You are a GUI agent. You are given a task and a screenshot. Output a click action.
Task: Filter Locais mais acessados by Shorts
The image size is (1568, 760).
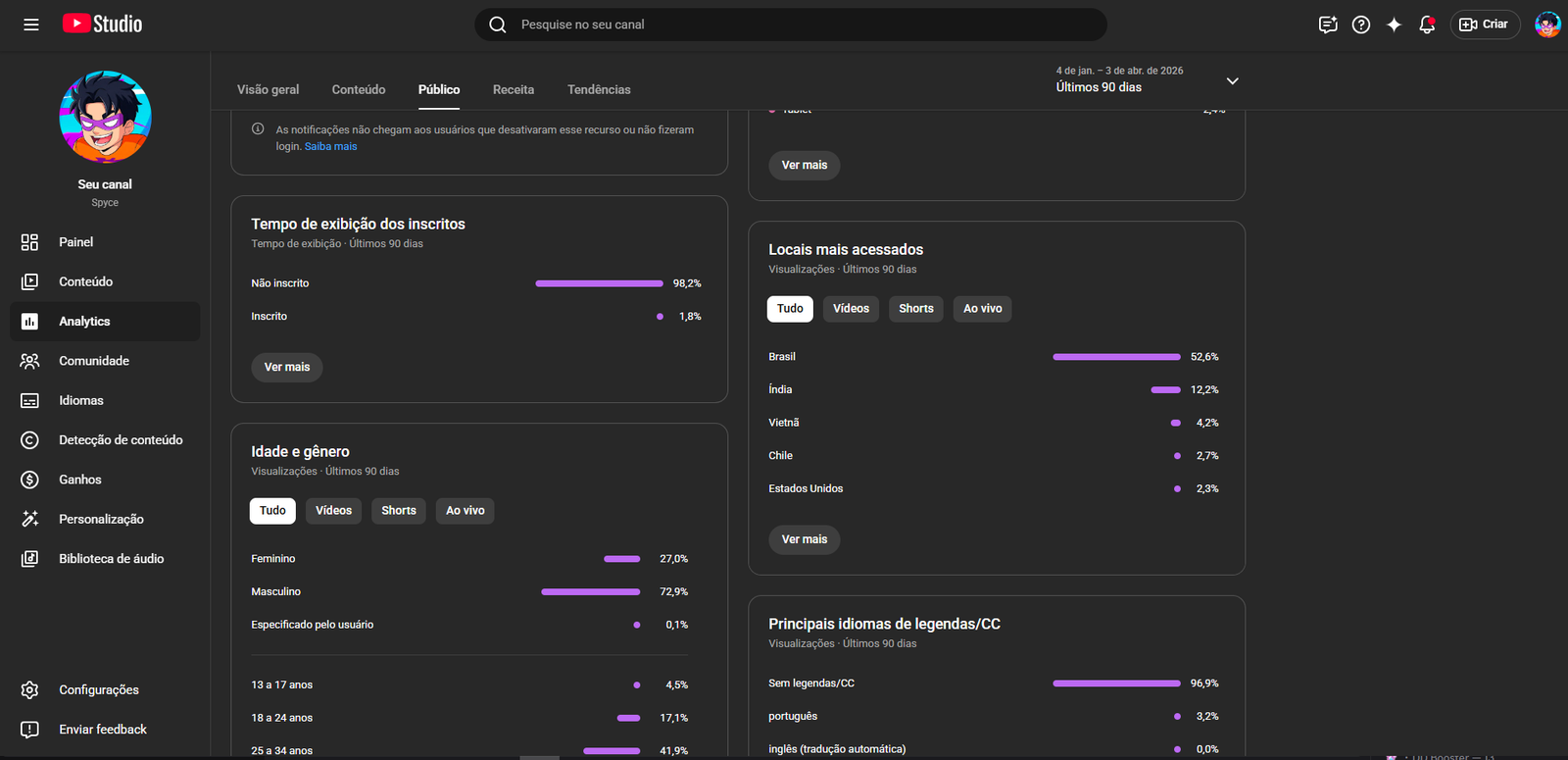coord(916,309)
